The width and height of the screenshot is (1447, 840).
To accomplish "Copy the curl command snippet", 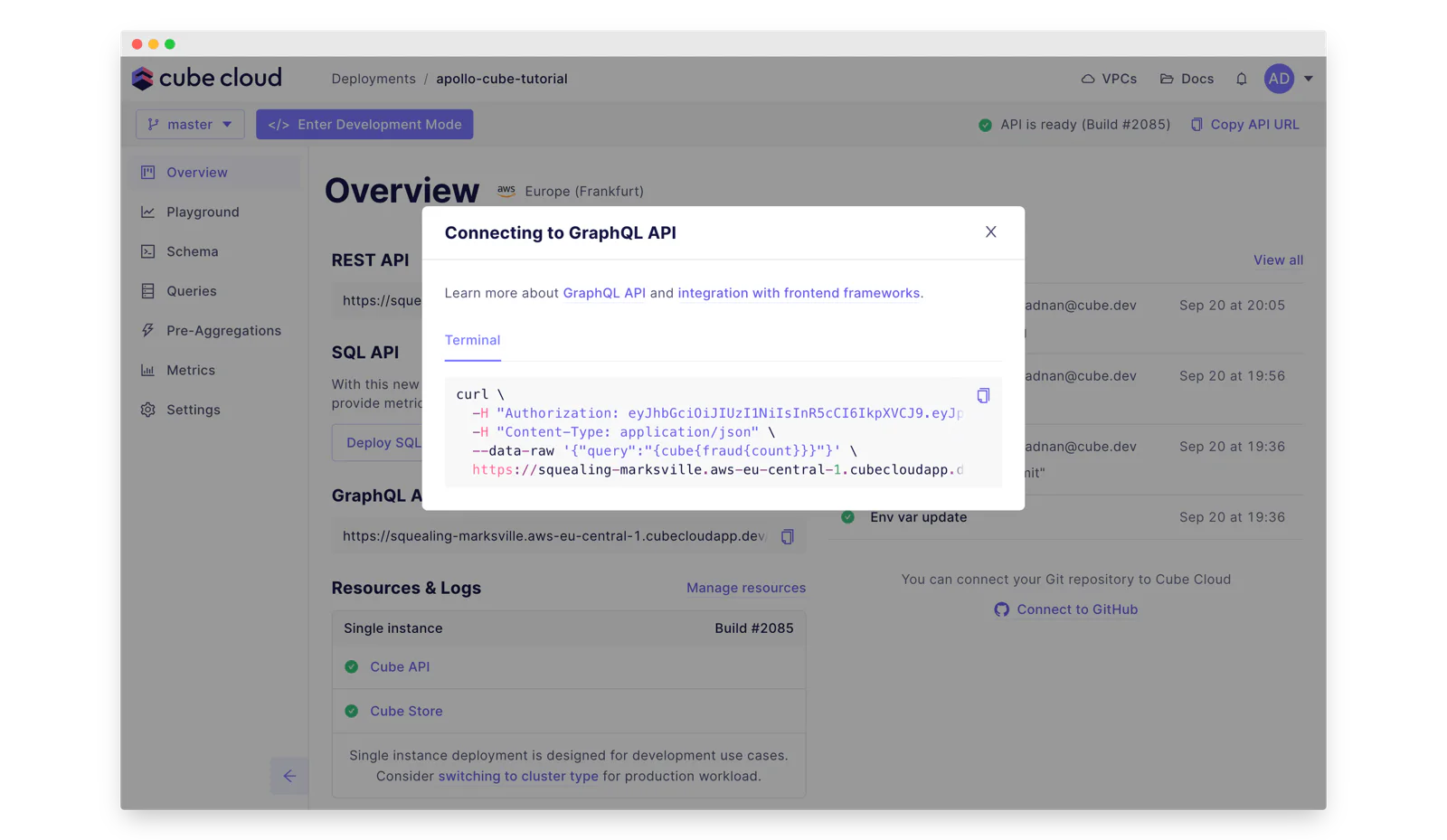I will 983,395.
